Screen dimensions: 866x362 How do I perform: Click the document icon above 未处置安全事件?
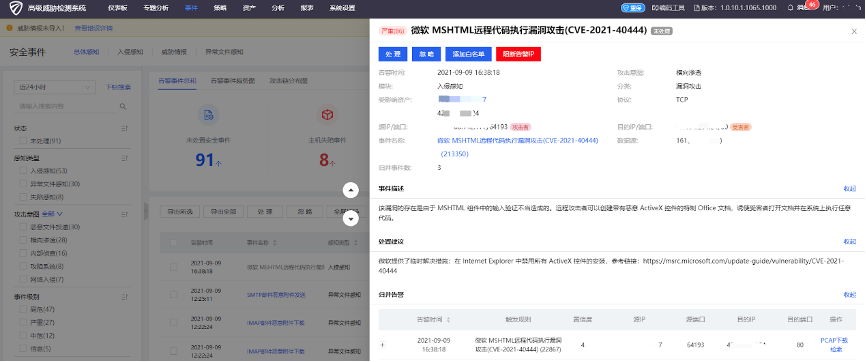(209, 115)
